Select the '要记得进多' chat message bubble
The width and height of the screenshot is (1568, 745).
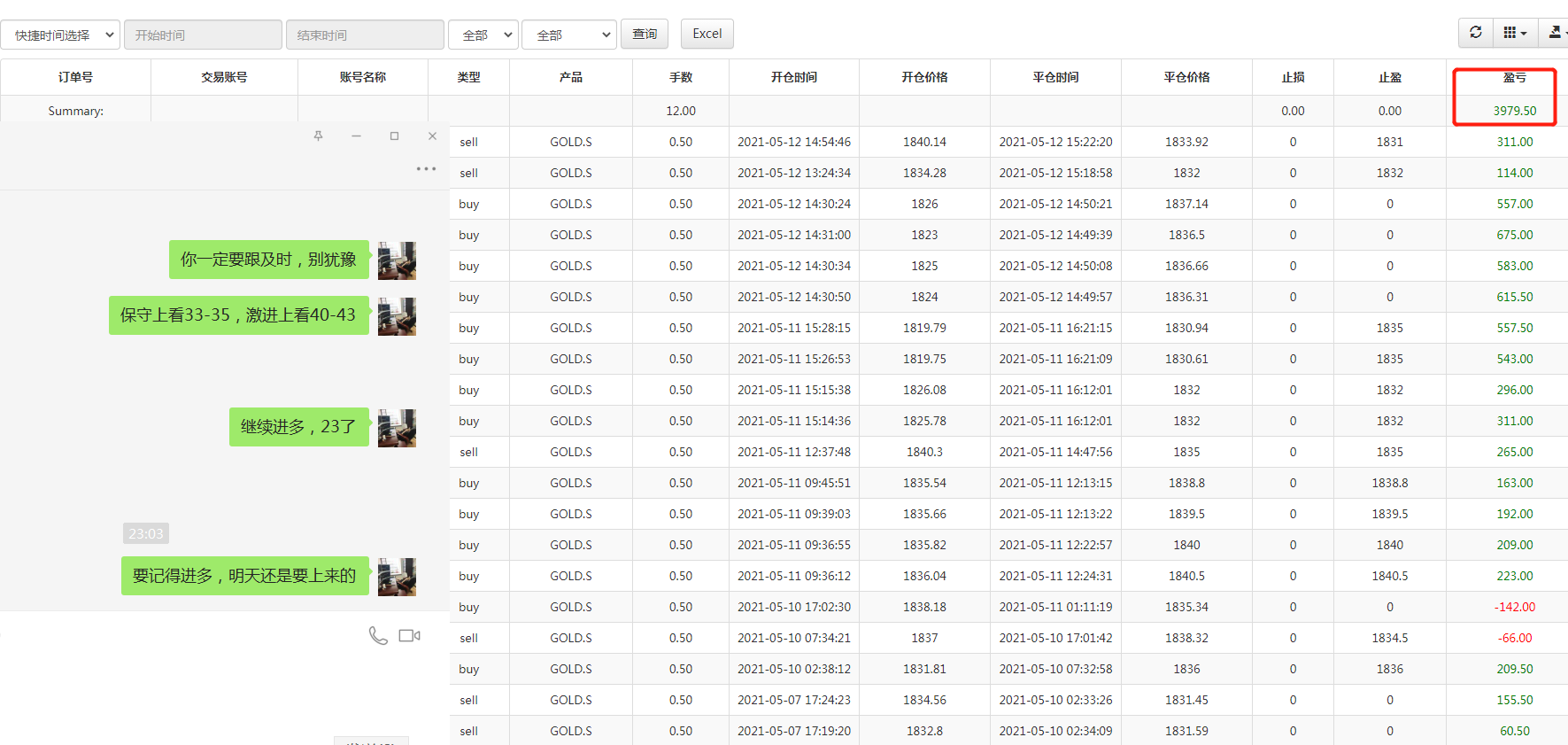click(x=244, y=576)
